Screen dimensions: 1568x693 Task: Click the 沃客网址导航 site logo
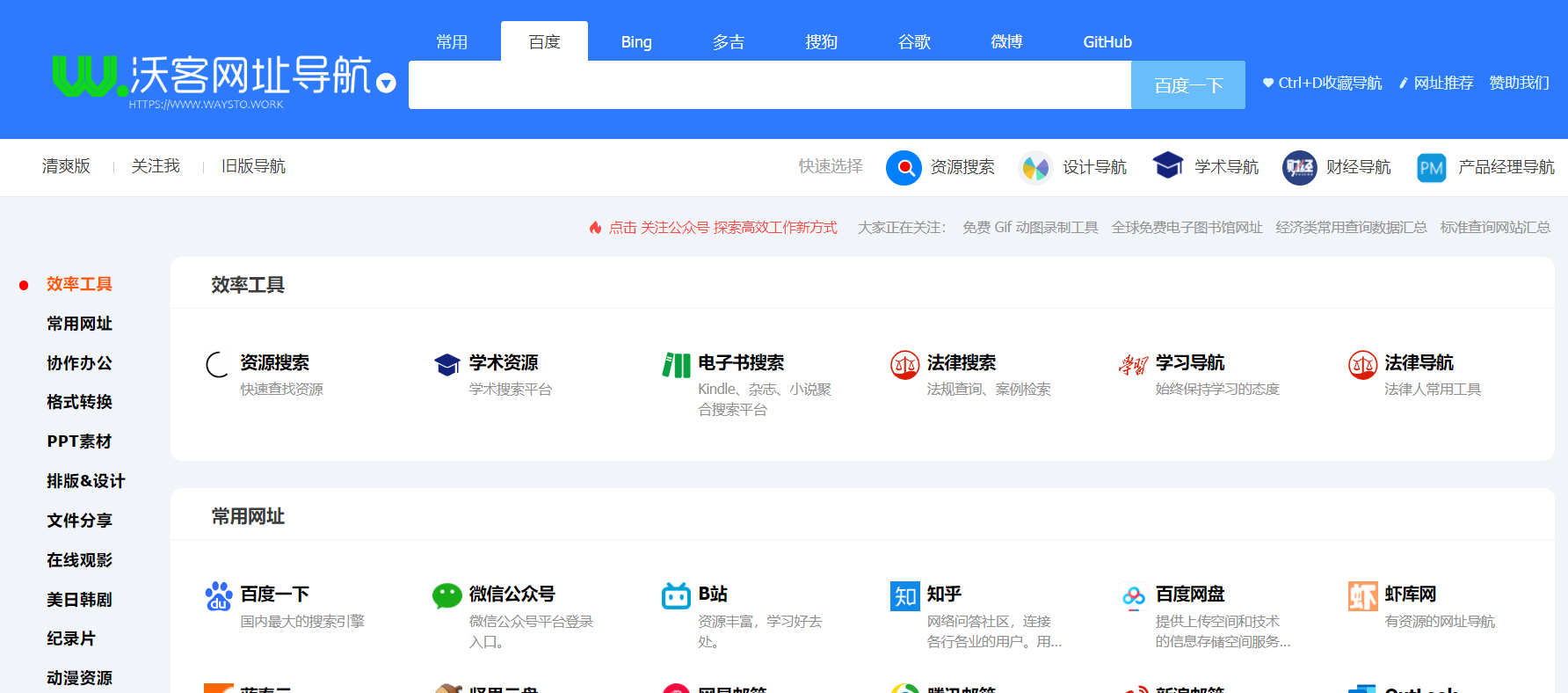[211, 81]
